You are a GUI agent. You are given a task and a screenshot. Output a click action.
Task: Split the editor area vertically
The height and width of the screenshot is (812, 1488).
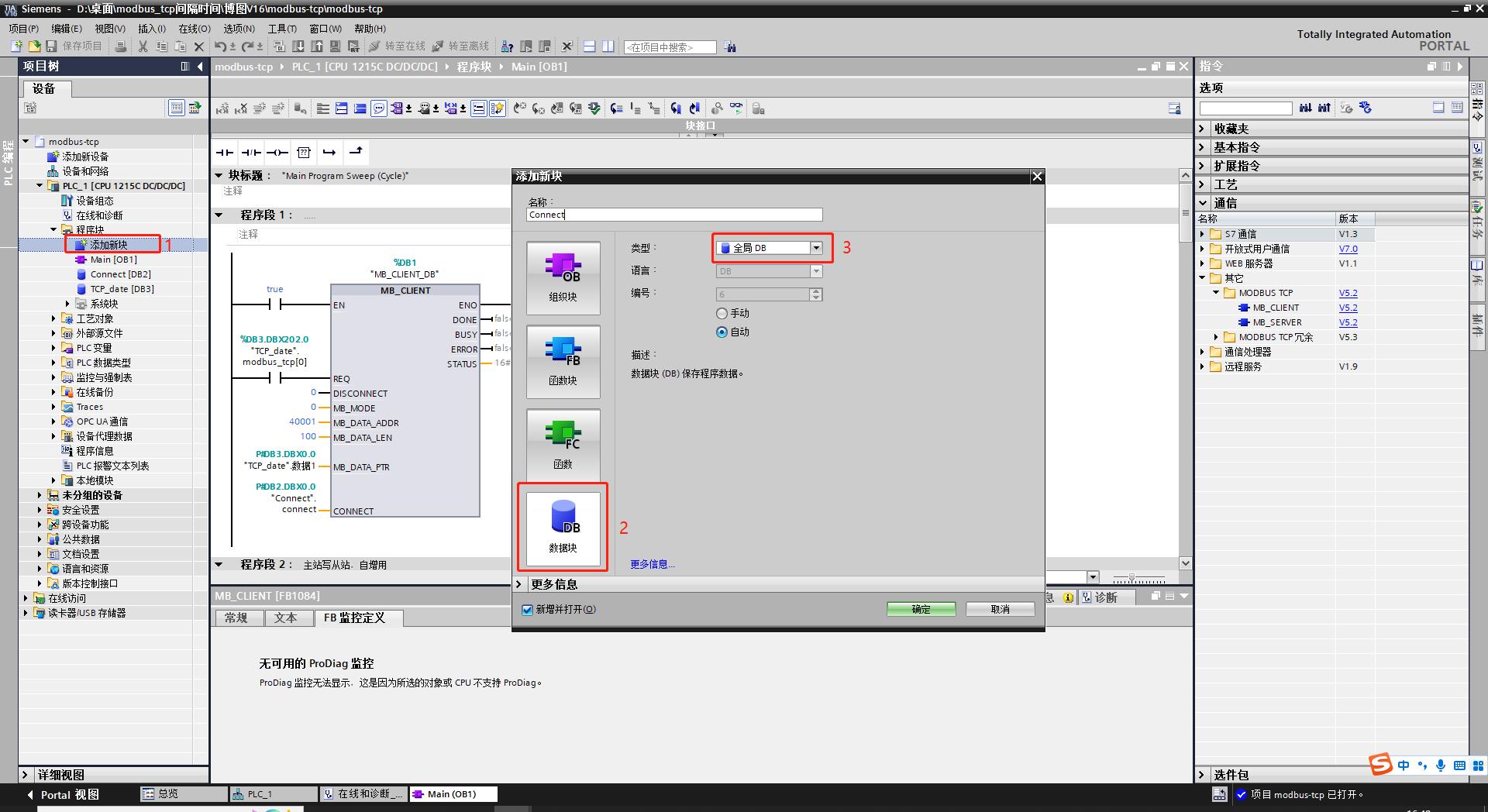click(x=608, y=46)
